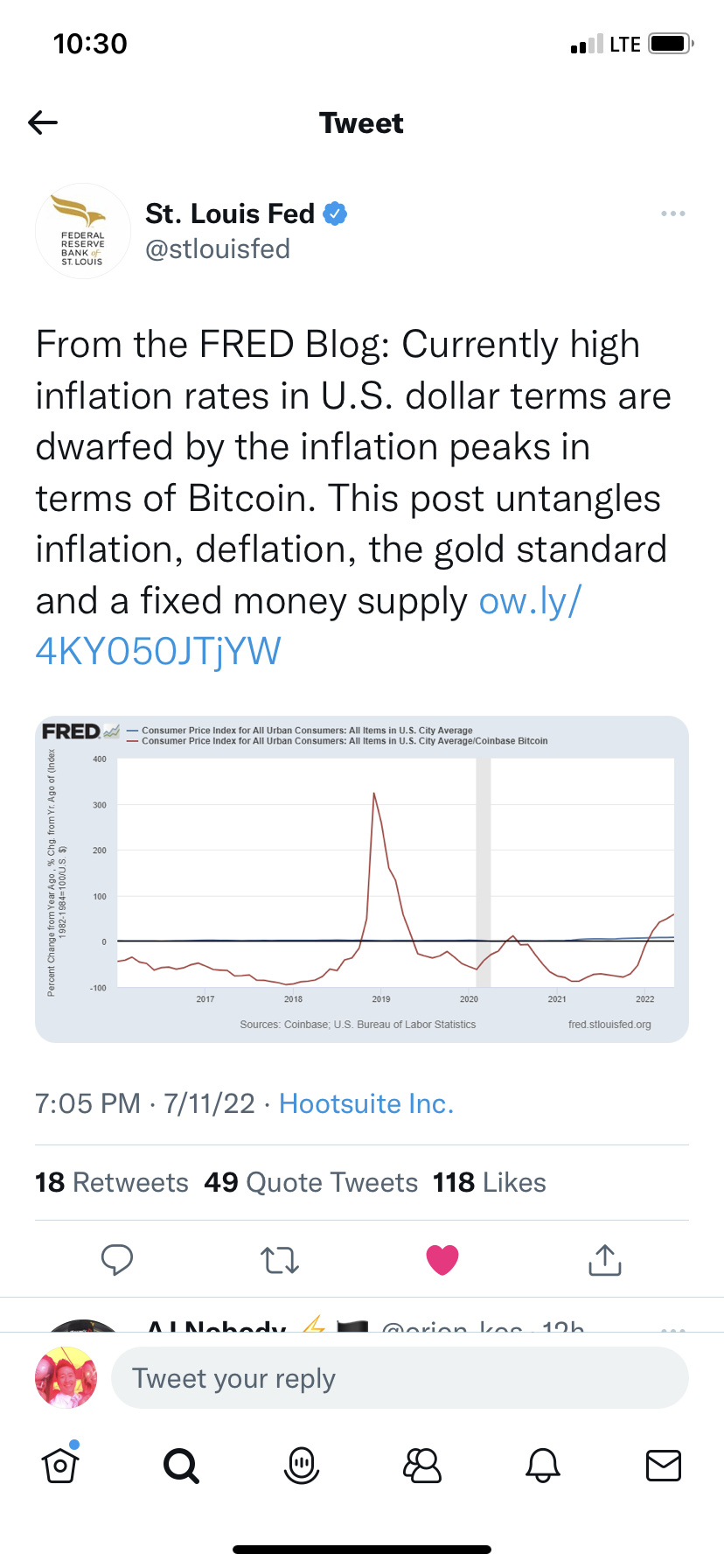Open the St. Louis Fed profile avatar
The image size is (724, 1568).
coord(83,231)
